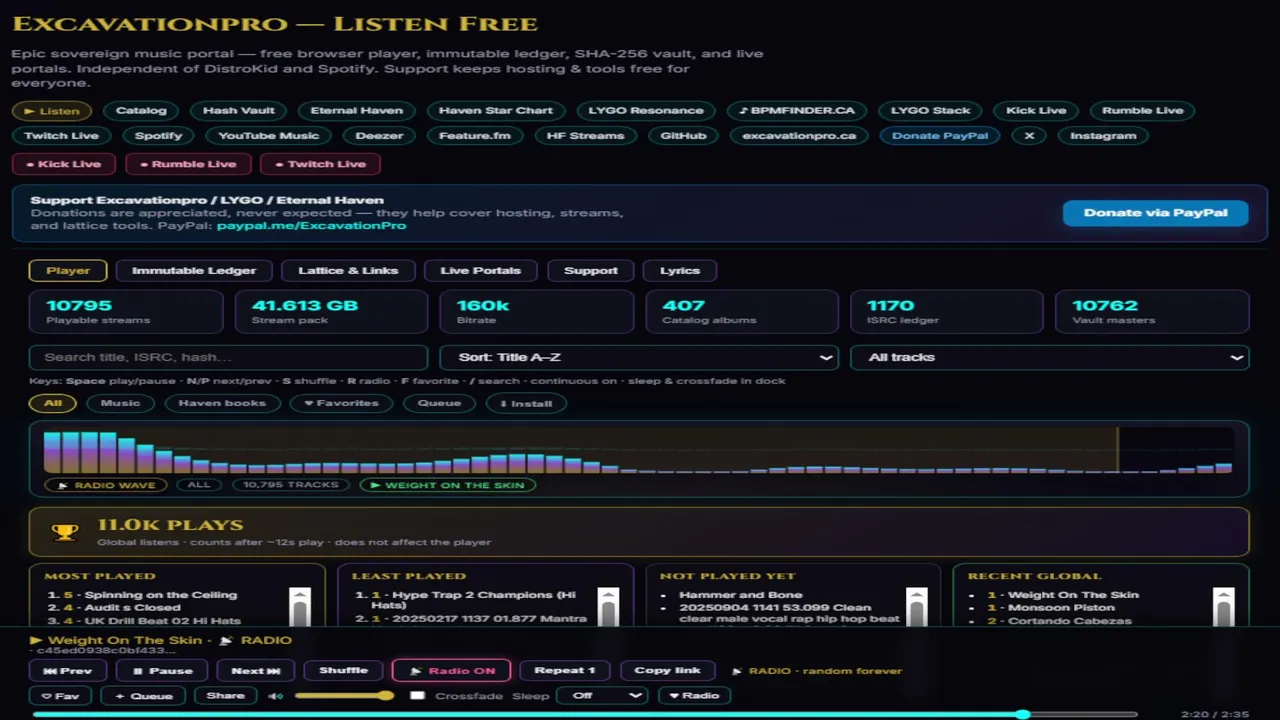The width and height of the screenshot is (1280, 720).
Task: Open the Twitch Live red-dot pill
Action: click(320, 164)
